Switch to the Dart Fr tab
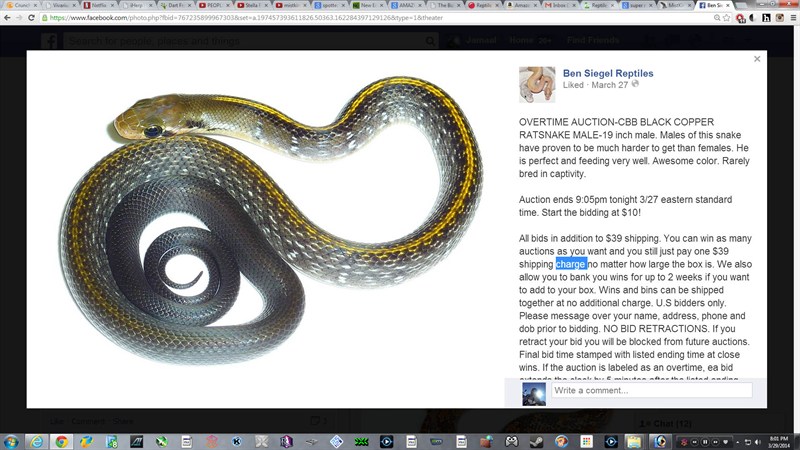Screen dimensions: 800x450 tap(175, 5)
